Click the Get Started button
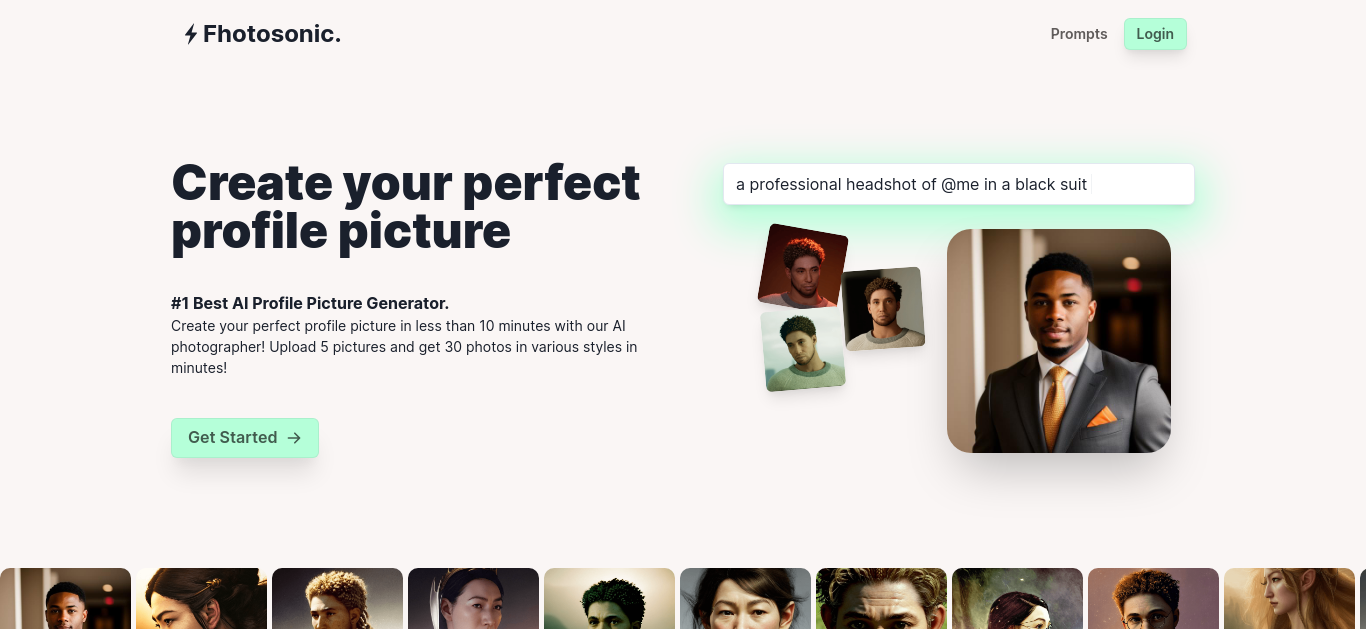Viewport: 1366px width, 629px height. 245,438
